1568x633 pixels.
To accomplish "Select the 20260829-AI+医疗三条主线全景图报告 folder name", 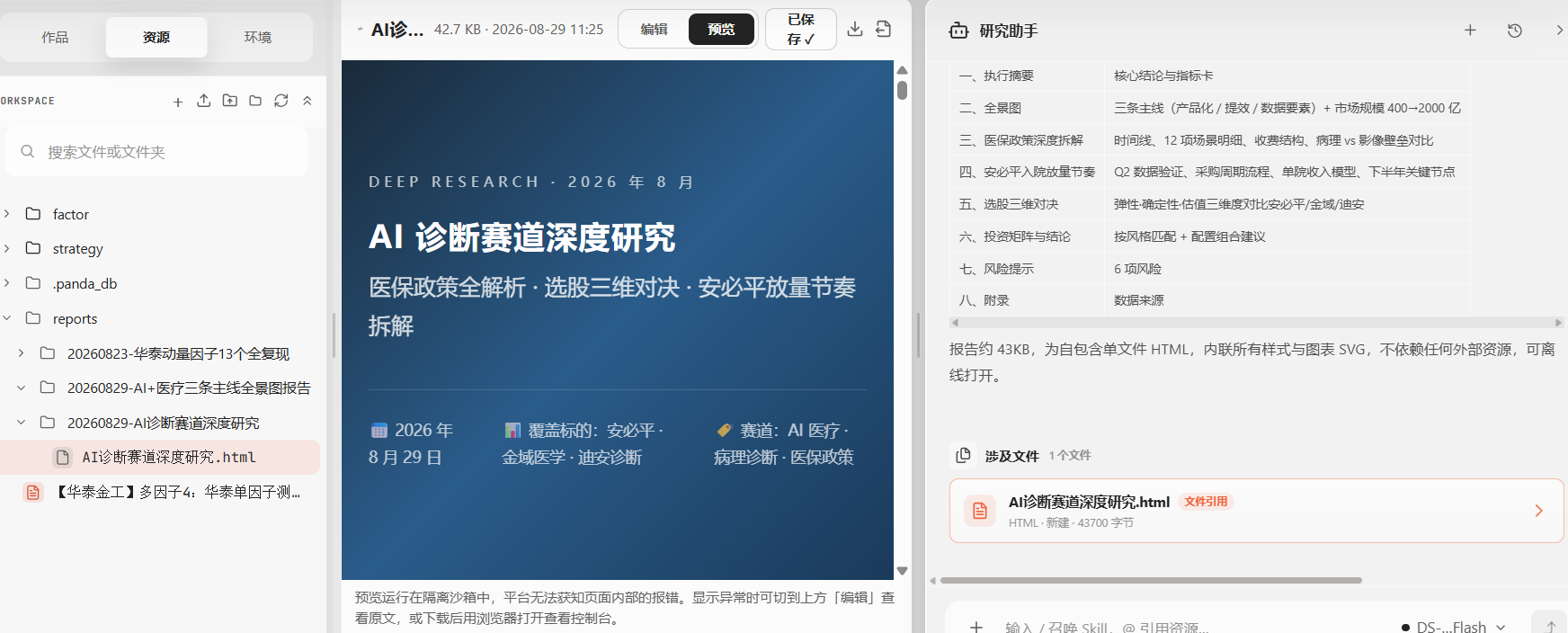I will [189, 388].
